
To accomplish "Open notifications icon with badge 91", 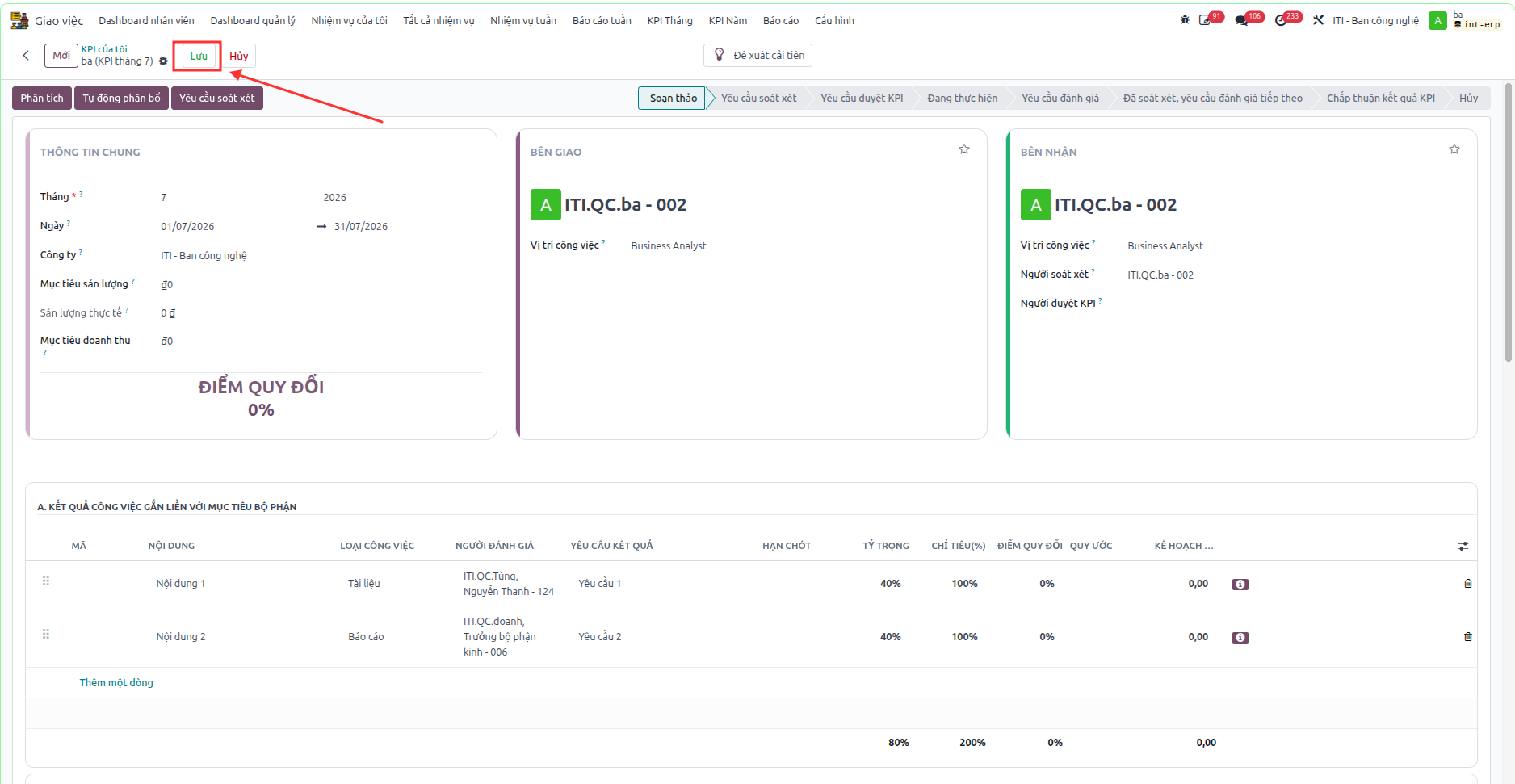I will (x=1205, y=20).
